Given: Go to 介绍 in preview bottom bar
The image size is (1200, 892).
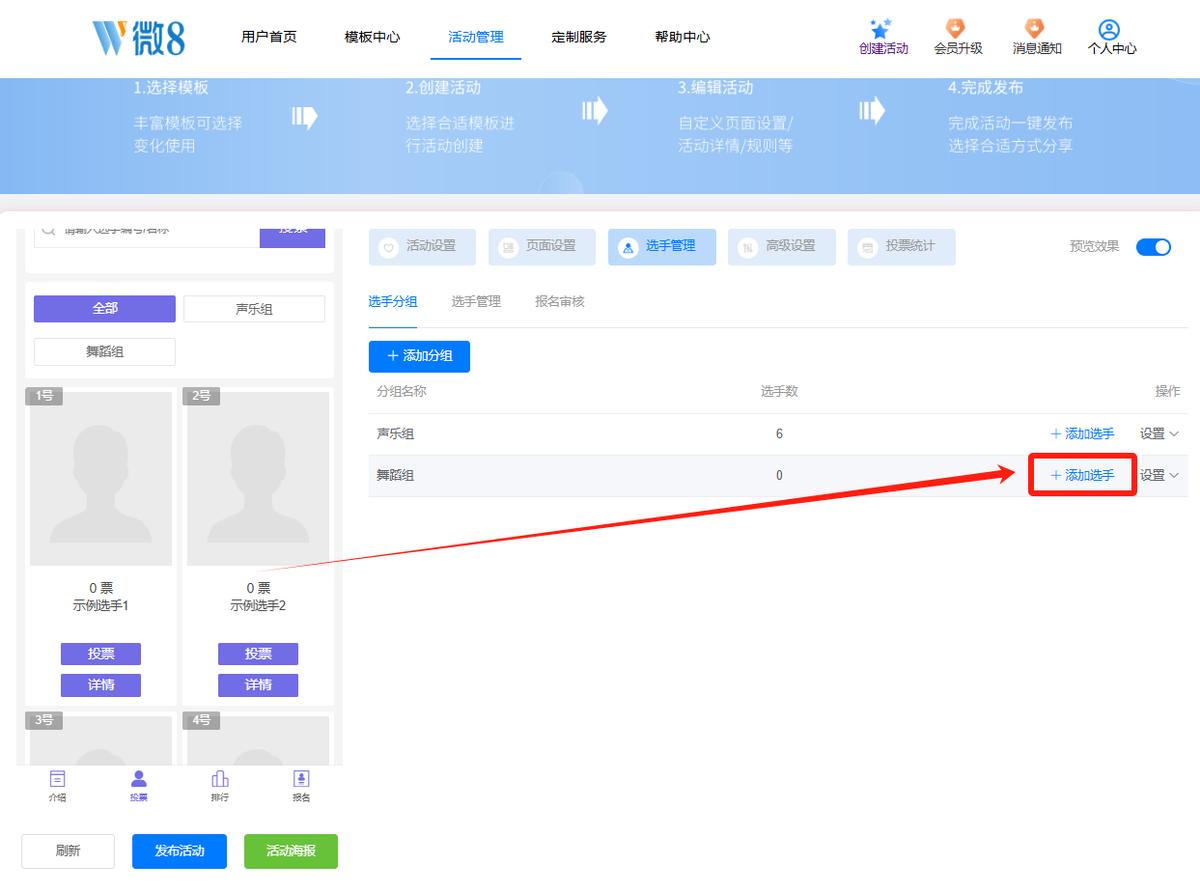Looking at the screenshot, I should pos(57,786).
